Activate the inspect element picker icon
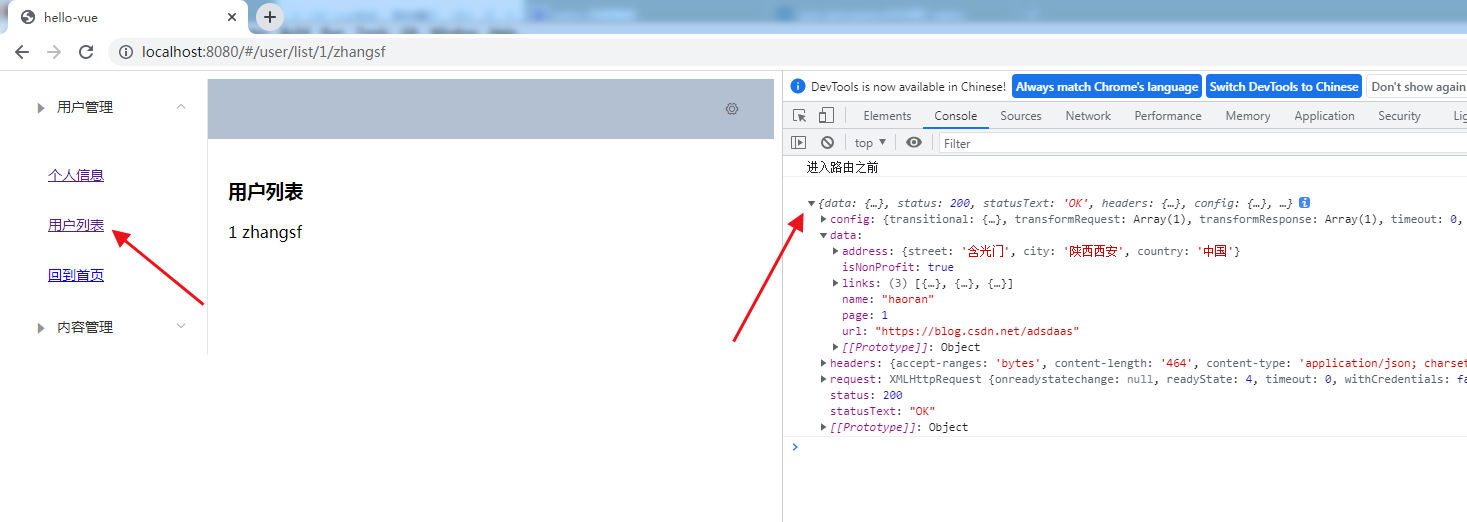Viewport: 1467px width, 522px height. (x=800, y=115)
